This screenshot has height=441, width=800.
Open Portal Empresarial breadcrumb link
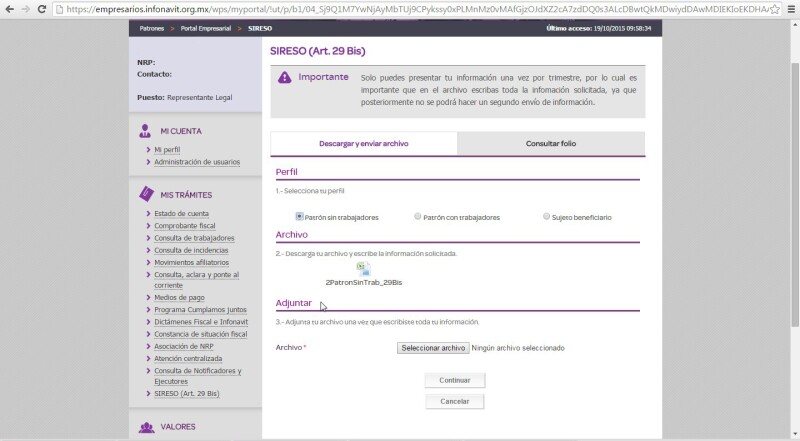pos(206,29)
